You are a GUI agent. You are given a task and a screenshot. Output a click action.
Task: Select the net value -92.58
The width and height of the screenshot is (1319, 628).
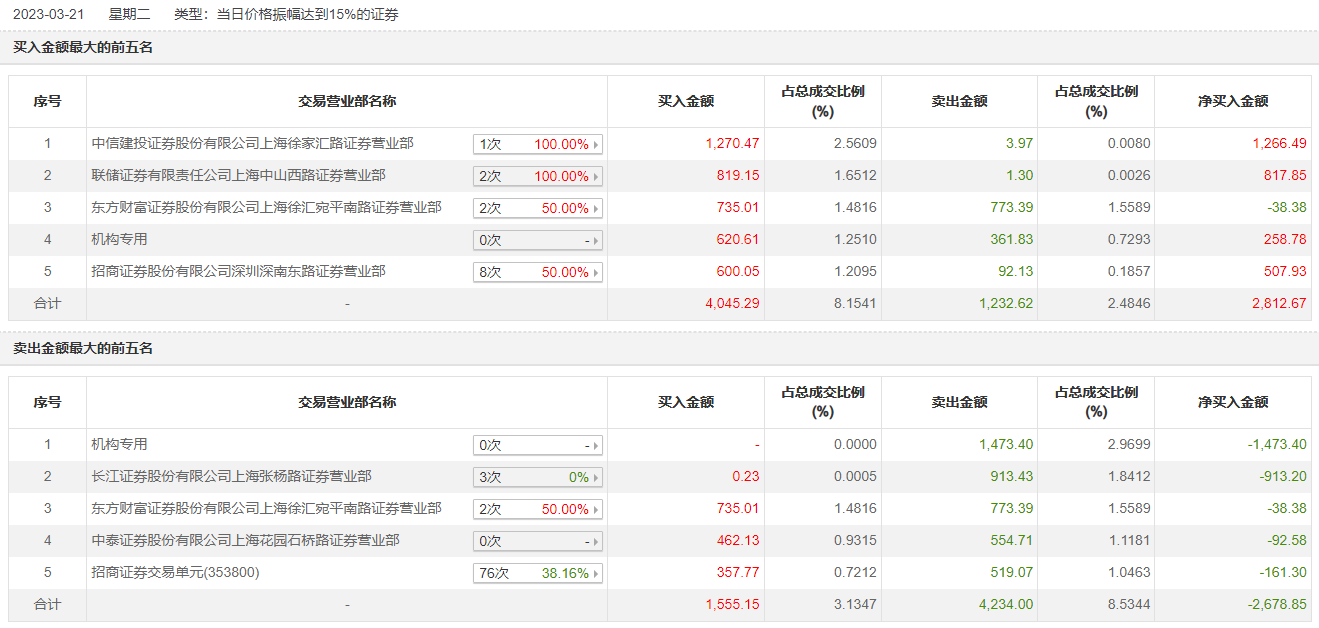[1286, 541]
